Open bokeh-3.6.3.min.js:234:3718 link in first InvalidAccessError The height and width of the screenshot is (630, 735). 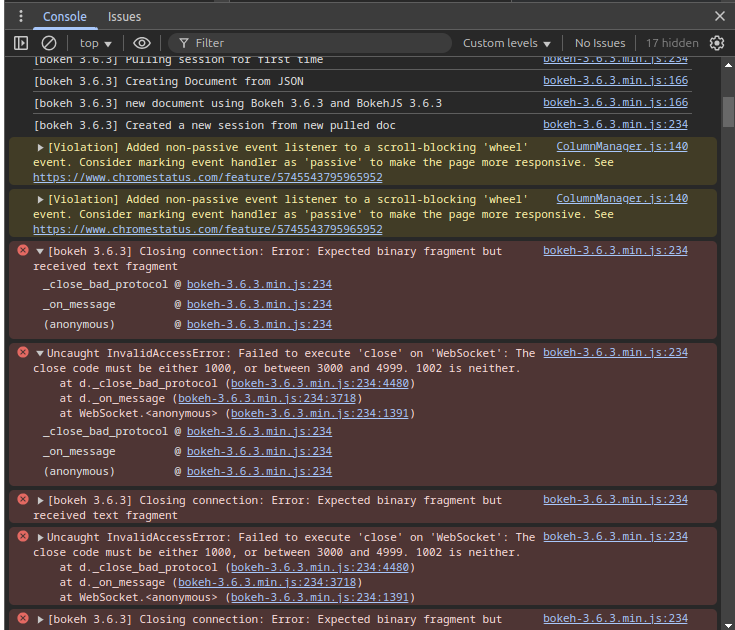[267, 398]
